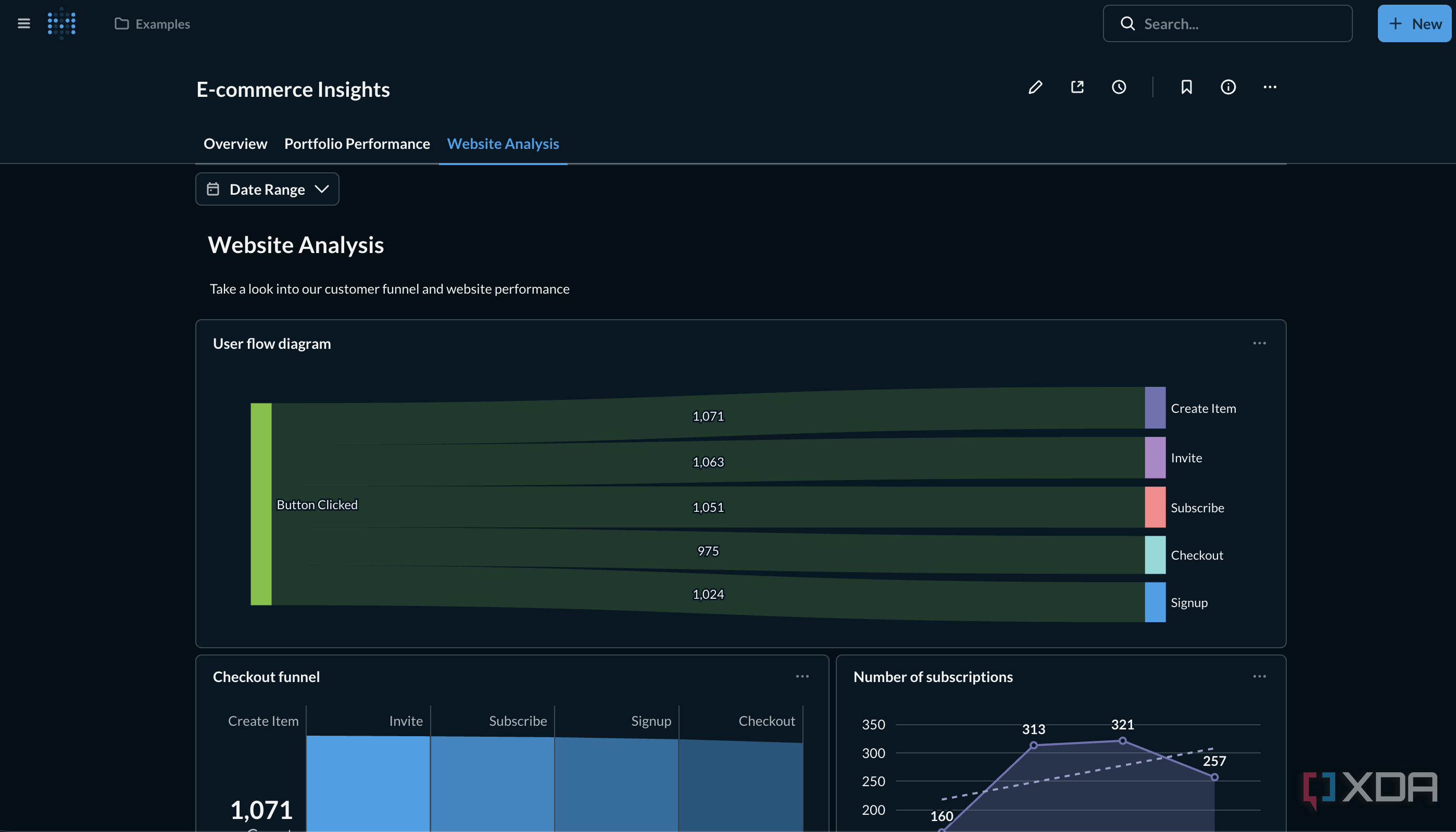Open Number of subscriptions card menu
Screen dimensions: 1456x832
(x=1260, y=676)
